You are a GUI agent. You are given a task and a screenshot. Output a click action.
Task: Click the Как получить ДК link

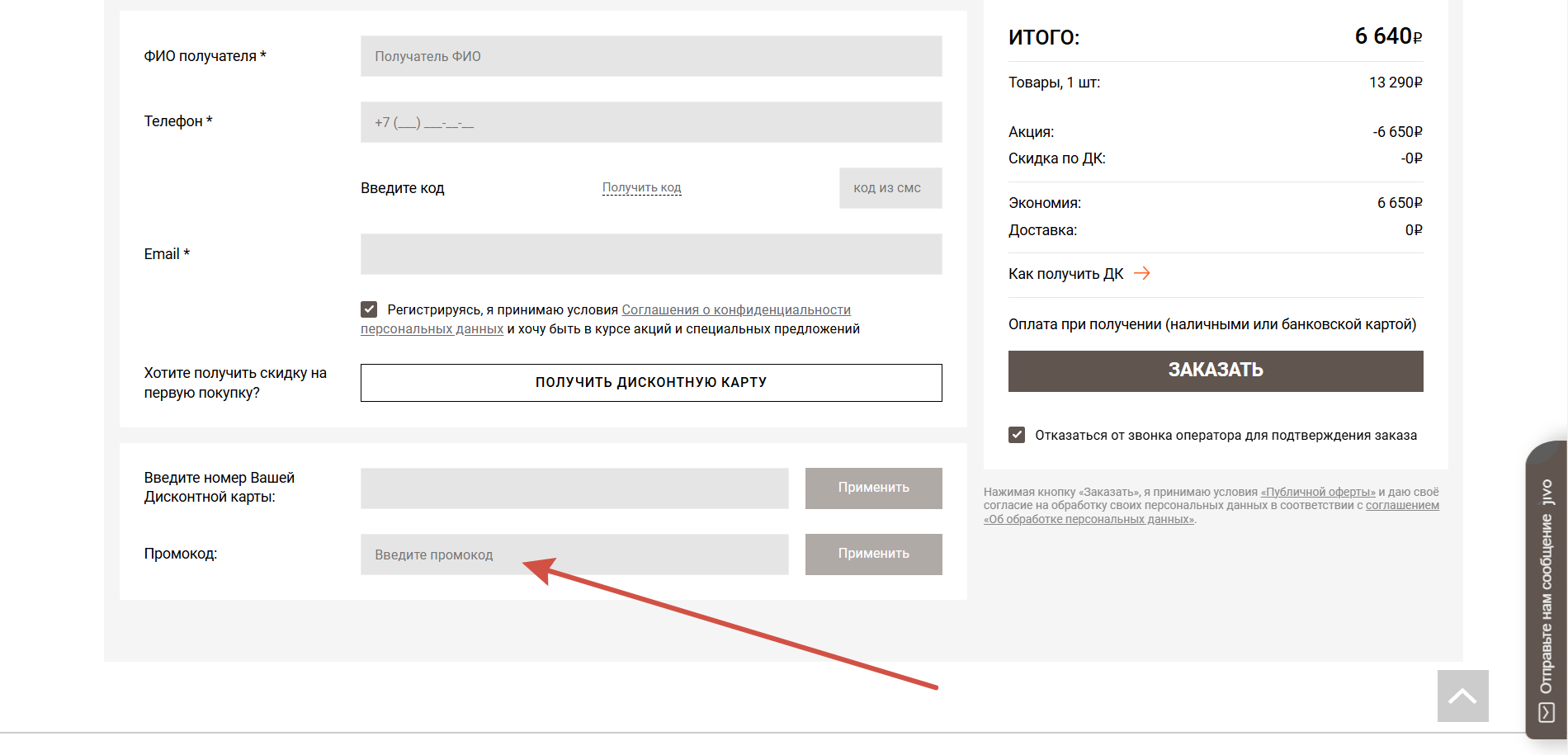tap(1066, 274)
